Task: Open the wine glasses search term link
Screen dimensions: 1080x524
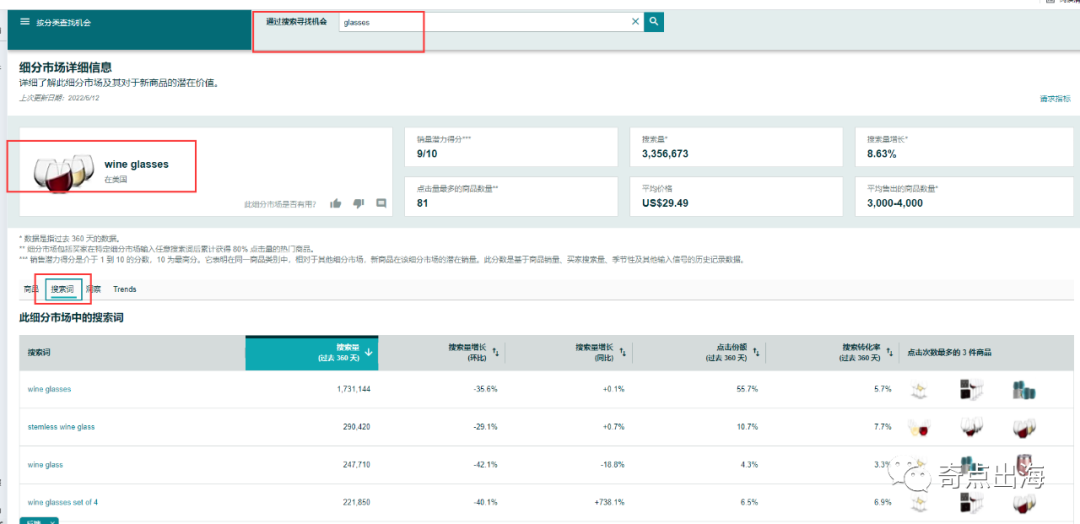Action: pyautogui.click(x=50, y=389)
